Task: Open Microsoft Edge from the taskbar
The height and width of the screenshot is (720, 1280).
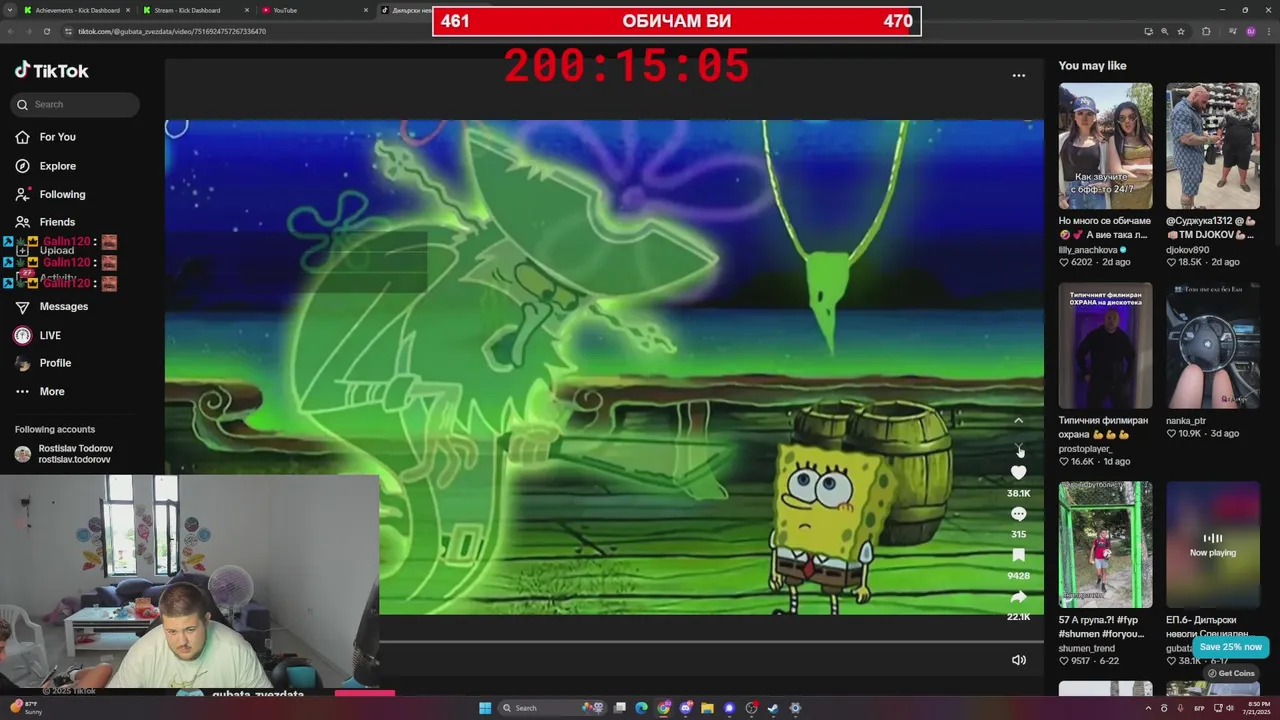Action: (x=641, y=708)
